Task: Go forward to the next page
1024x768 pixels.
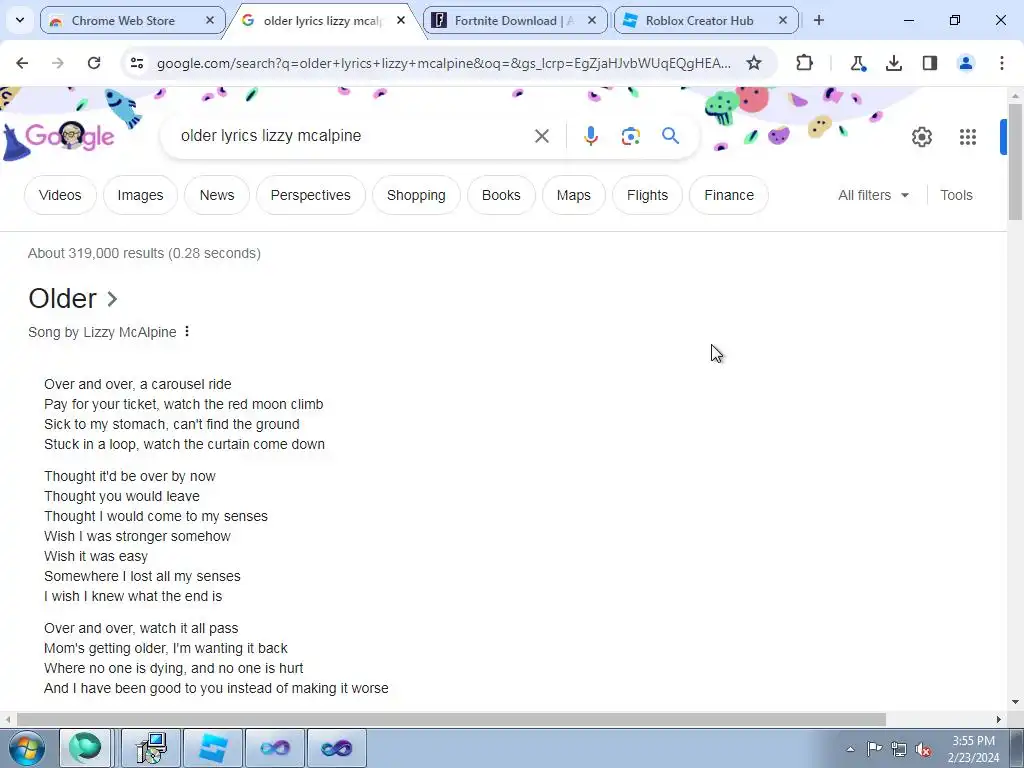Action: point(58,63)
